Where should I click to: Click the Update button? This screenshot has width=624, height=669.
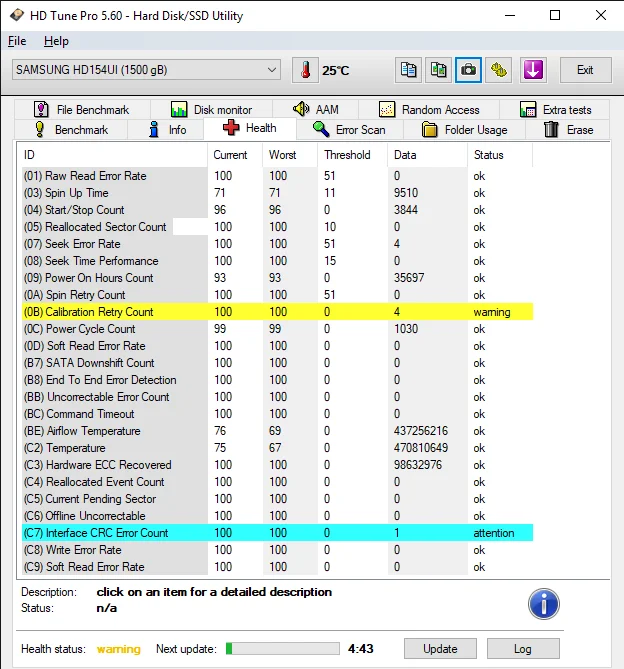click(x=440, y=649)
